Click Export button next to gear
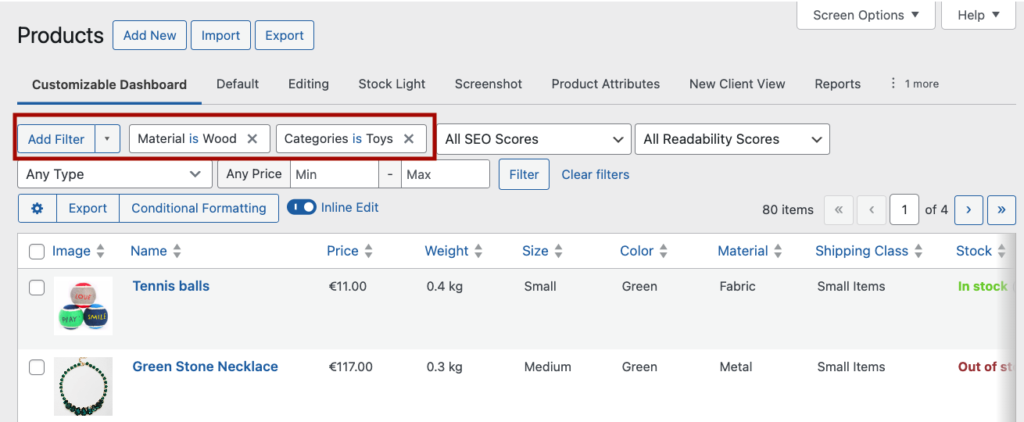The image size is (1024, 422). pyautogui.click(x=88, y=208)
